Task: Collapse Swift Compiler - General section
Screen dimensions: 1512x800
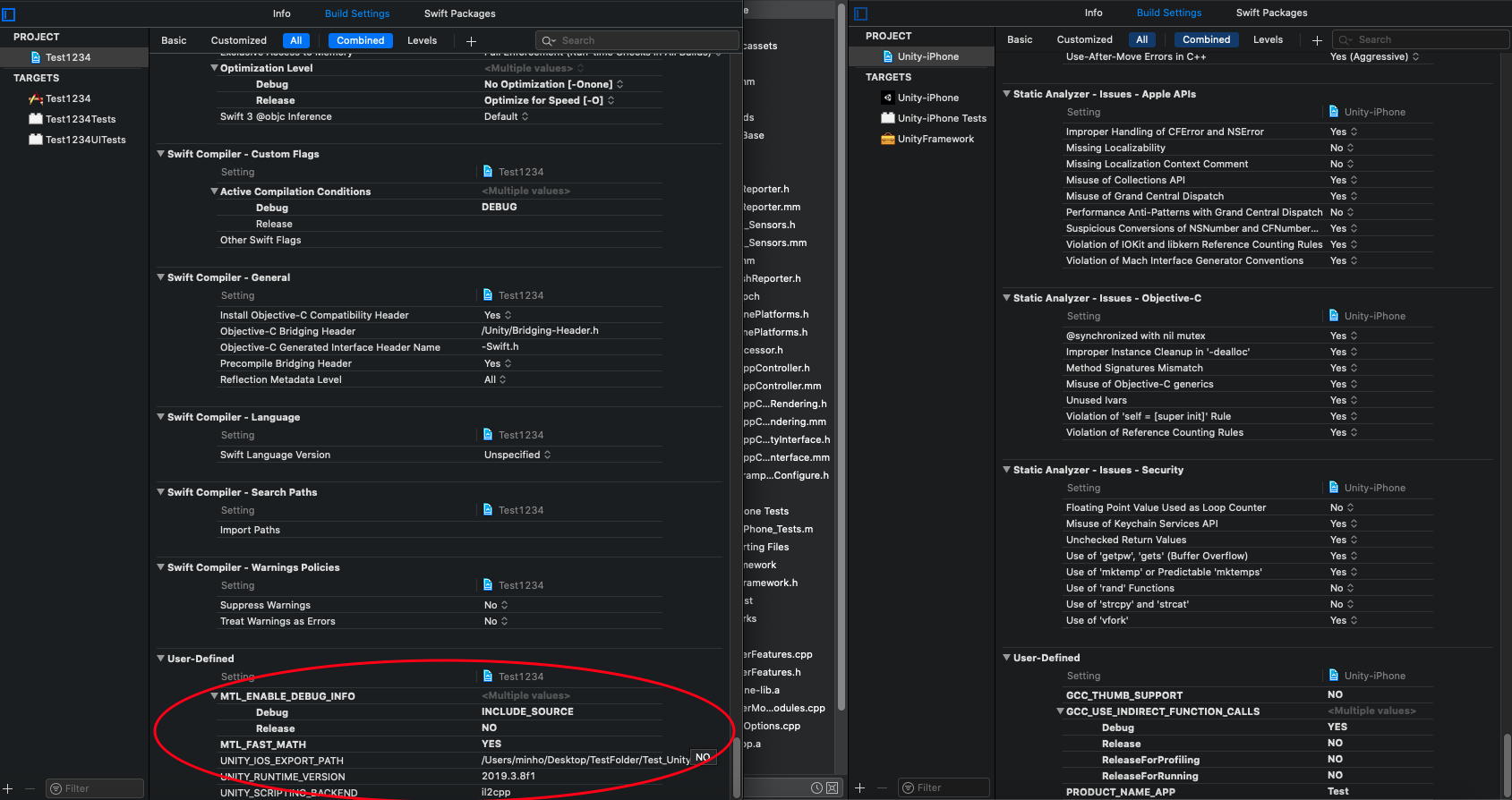Action: 160,277
